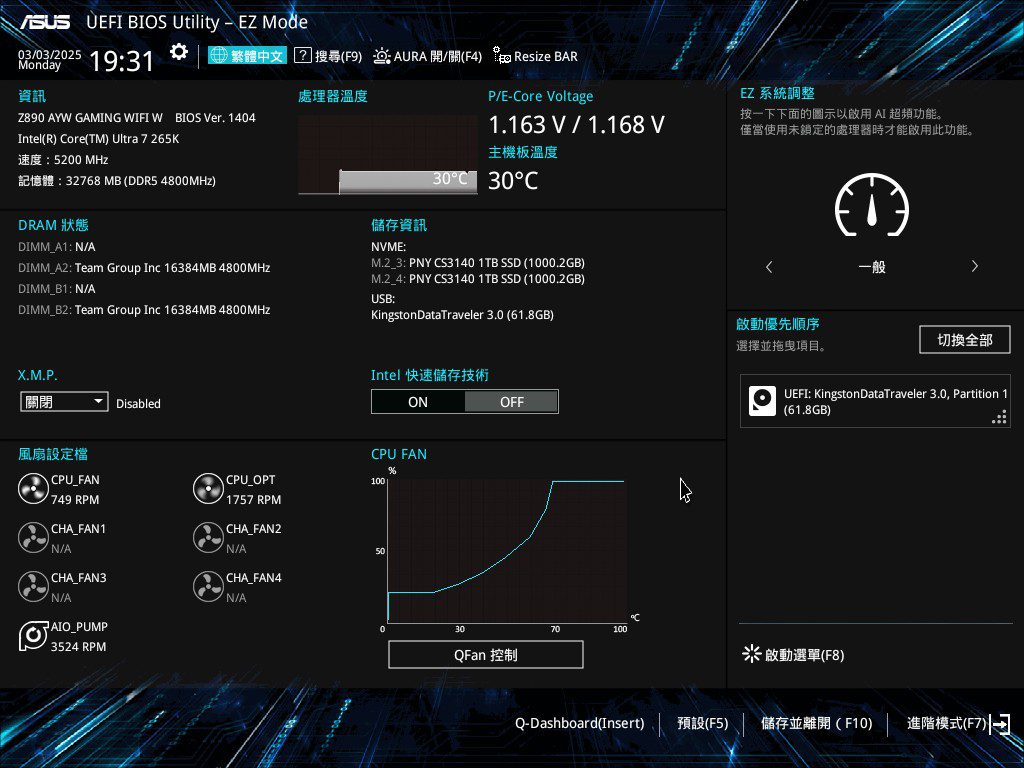Click the CHA_FAN1 fan icon

(x=33, y=538)
